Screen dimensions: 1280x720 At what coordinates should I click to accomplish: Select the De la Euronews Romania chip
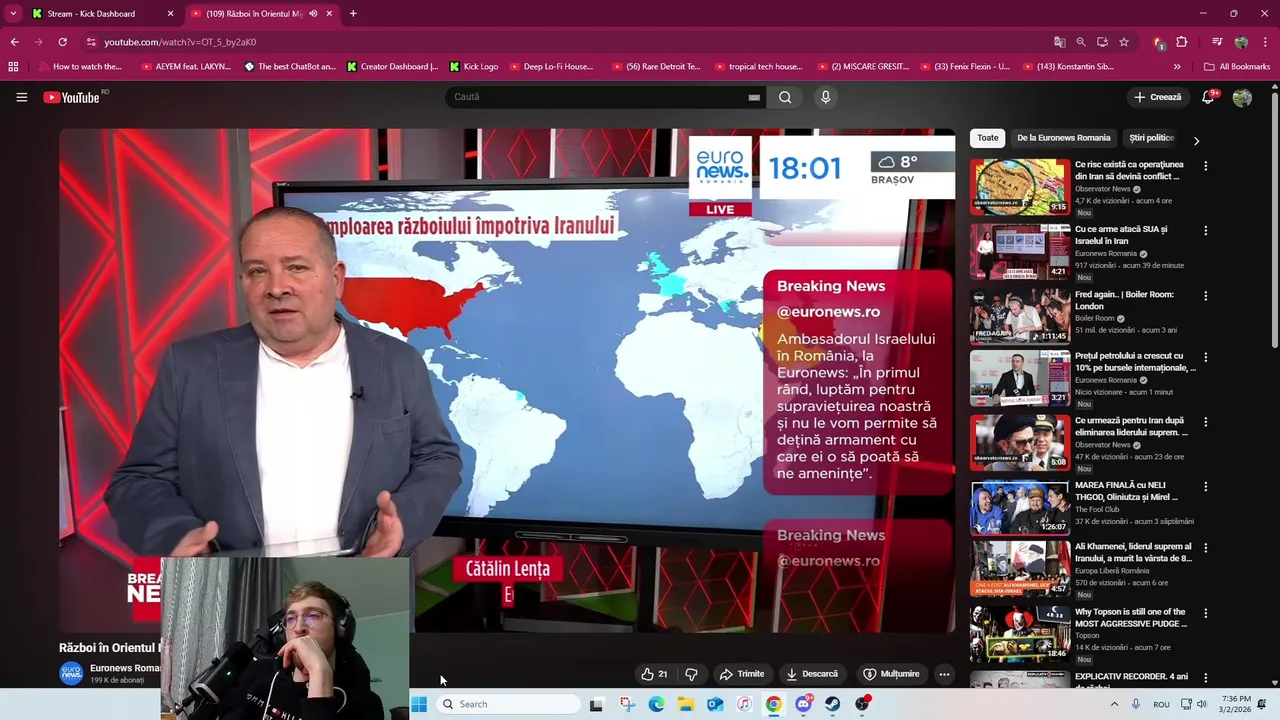click(1063, 138)
